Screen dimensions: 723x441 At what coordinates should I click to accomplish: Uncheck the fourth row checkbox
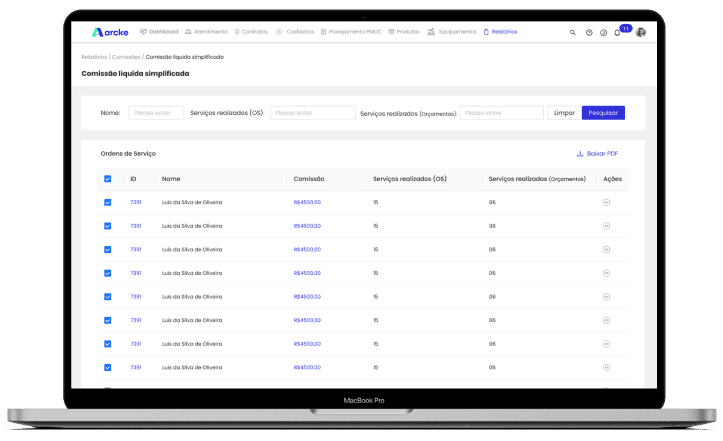click(x=108, y=273)
